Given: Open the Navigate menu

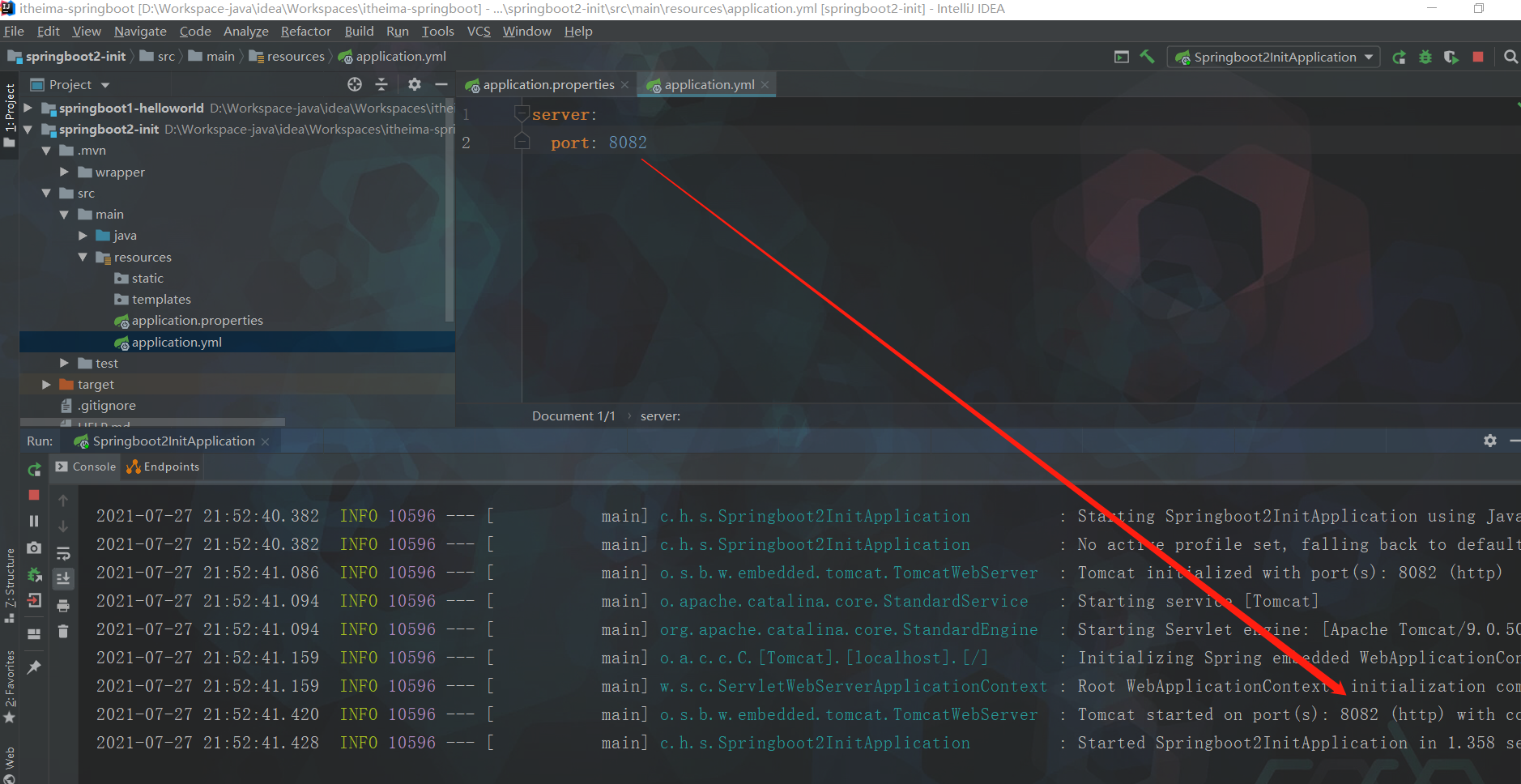Looking at the screenshot, I should (140, 31).
